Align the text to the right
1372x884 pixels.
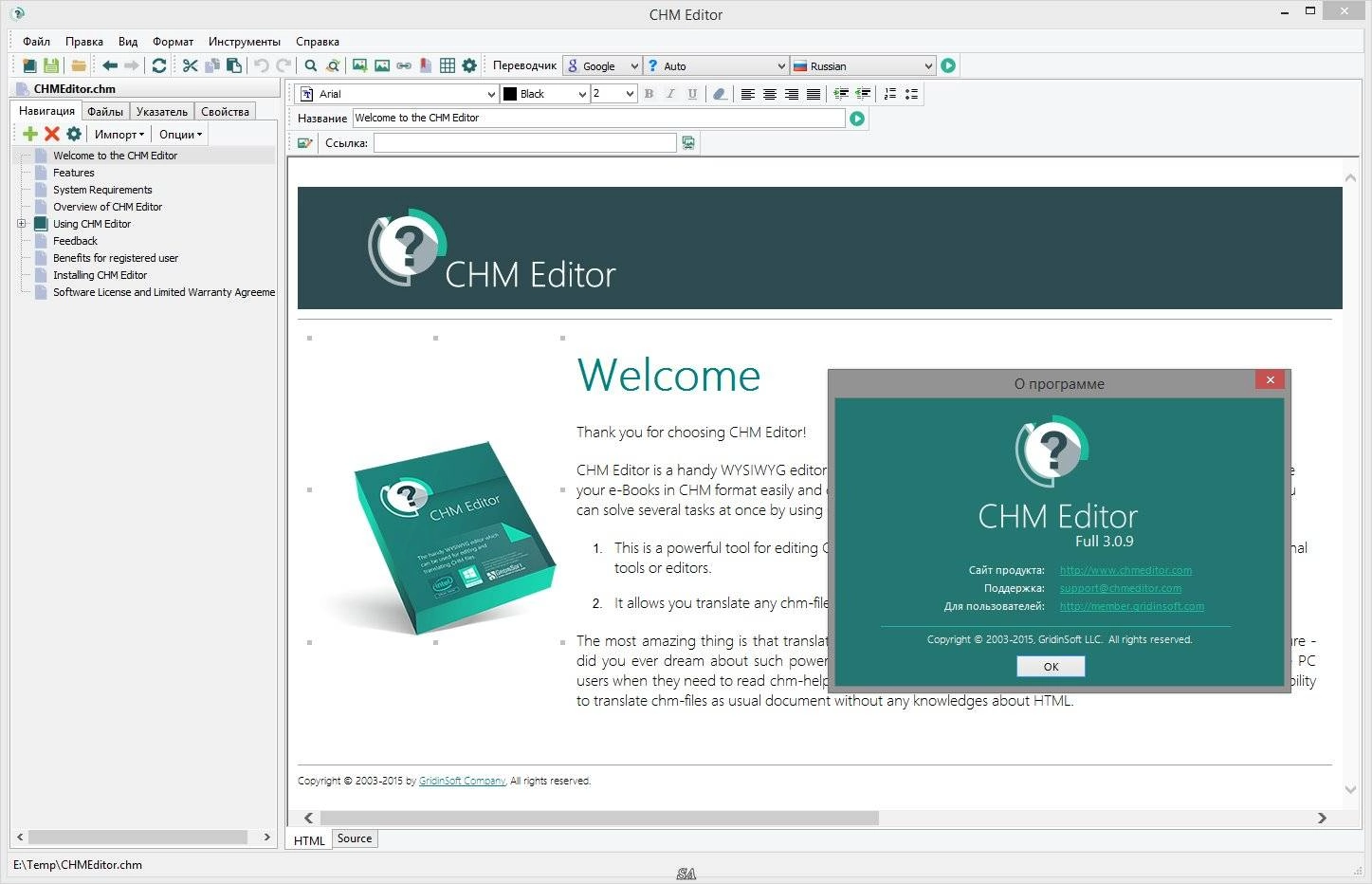pos(792,94)
